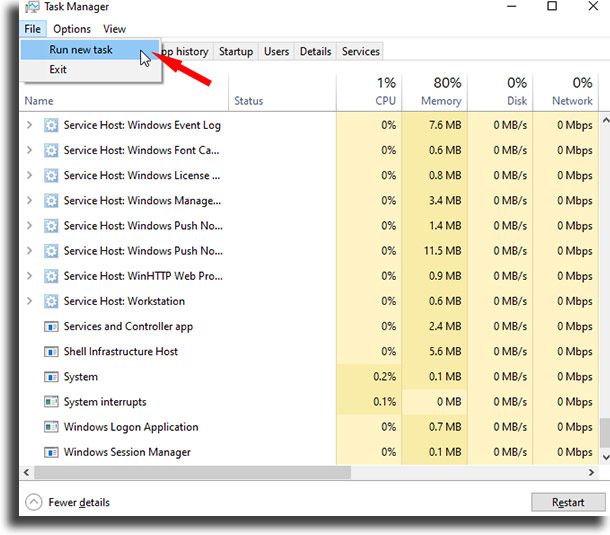Click the Windows Event Log service gear icon
Image resolution: width=610 pixels, height=535 pixels.
click(51, 125)
